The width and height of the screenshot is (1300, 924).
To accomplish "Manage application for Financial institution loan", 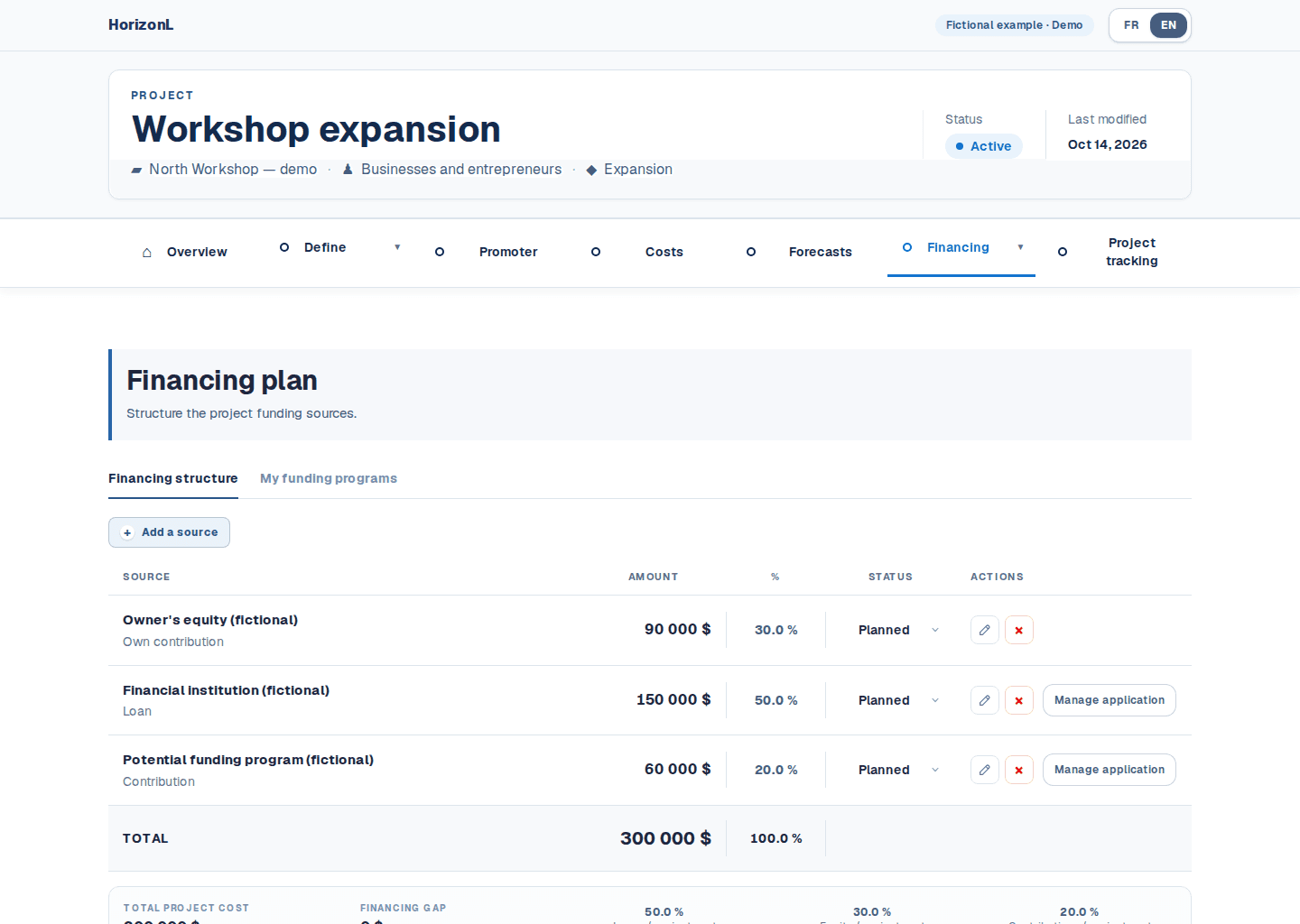I will [1110, 700].
